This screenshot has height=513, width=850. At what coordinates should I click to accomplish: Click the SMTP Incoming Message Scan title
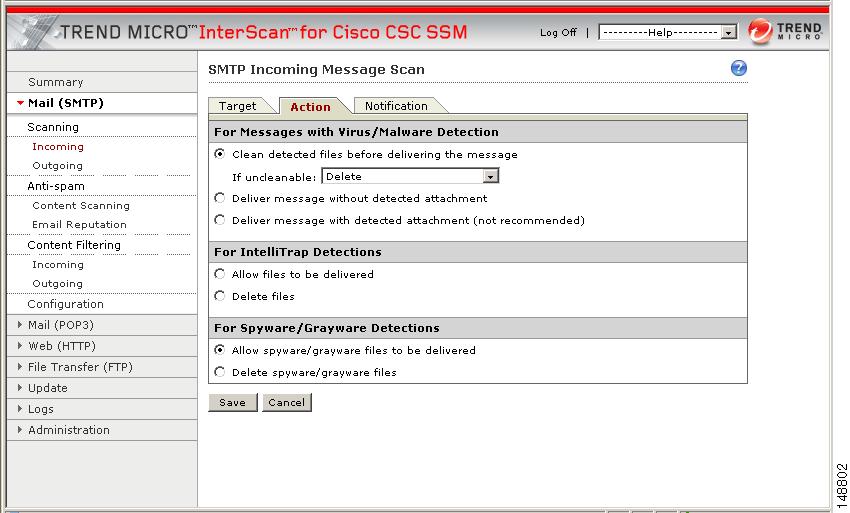[x=317, y=69]
